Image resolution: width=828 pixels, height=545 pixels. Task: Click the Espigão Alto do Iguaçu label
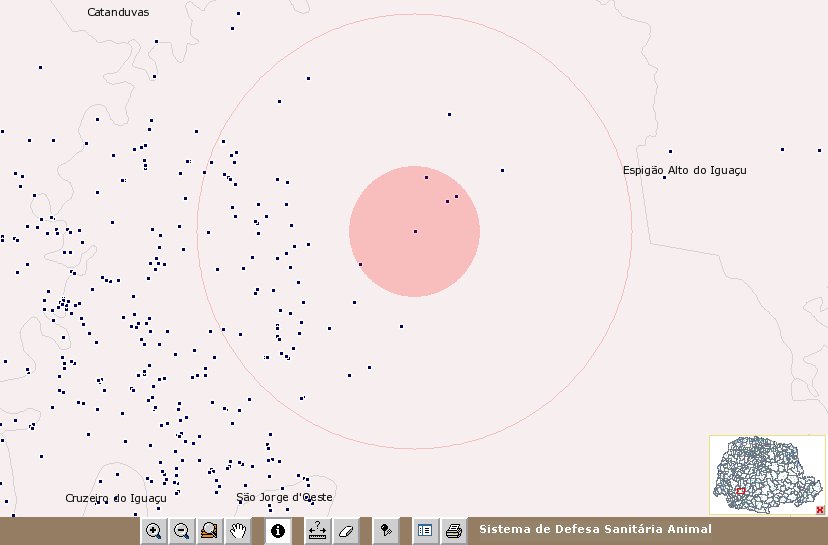pos(684,170)
